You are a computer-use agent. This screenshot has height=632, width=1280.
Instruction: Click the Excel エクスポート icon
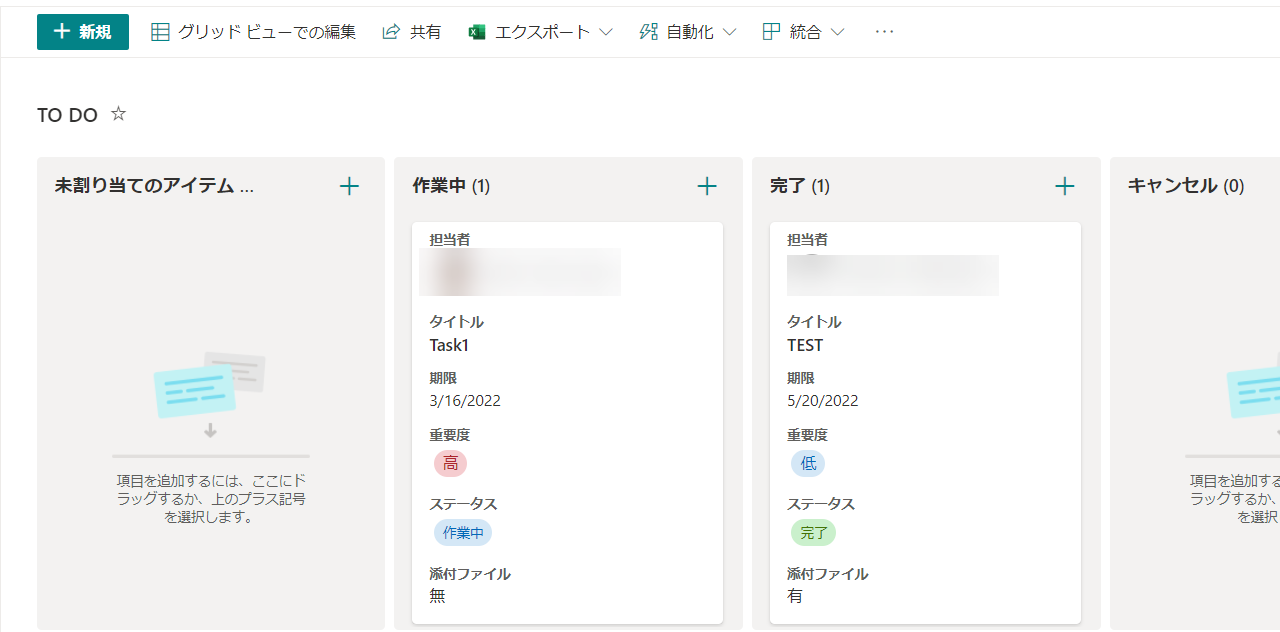point(477,32)
